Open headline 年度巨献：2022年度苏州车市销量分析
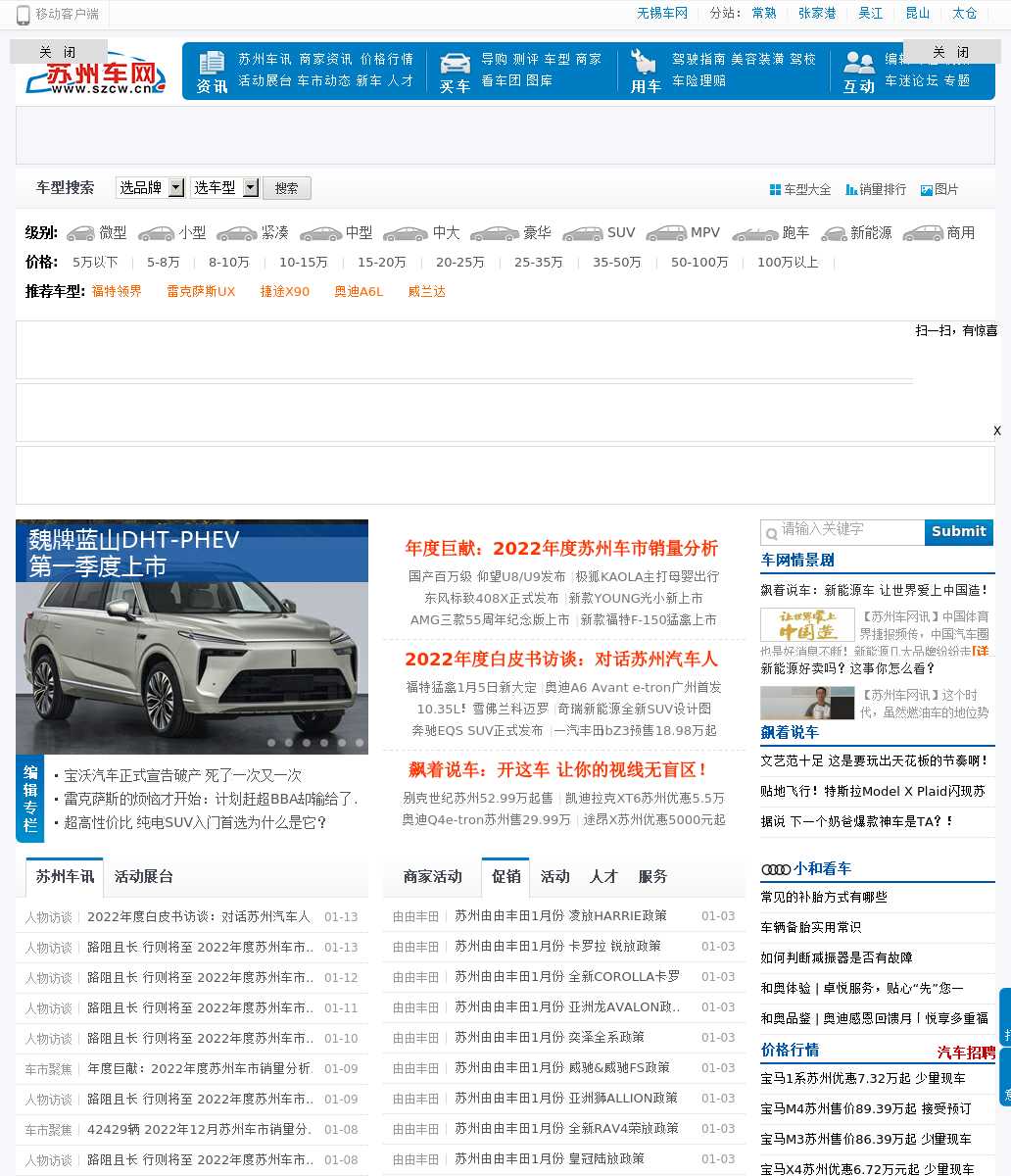 coord(562,549)
